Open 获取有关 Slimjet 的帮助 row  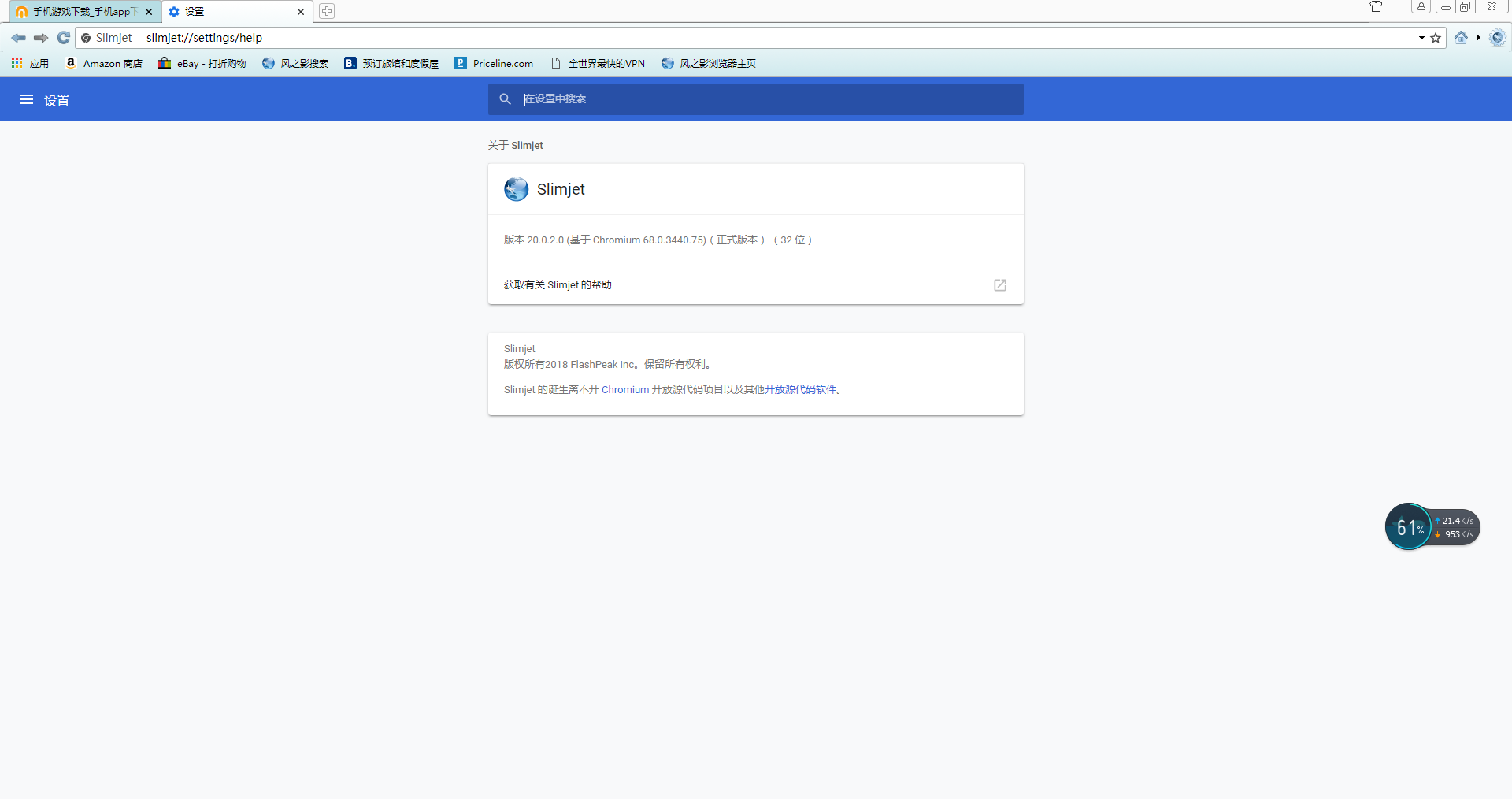point(756,285)
